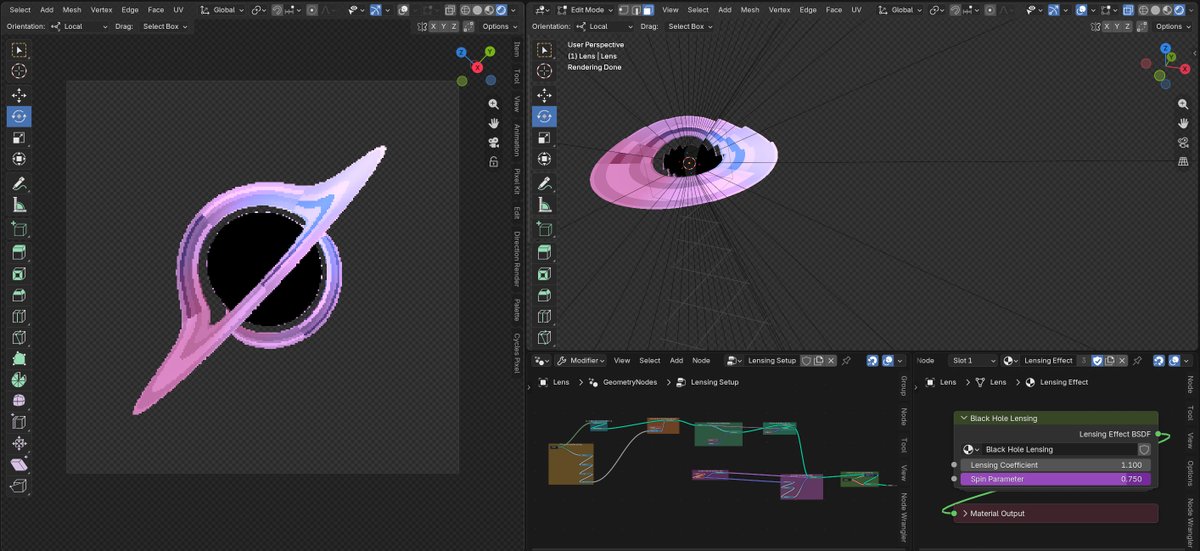
Task: Select the Annotate tool in right viewport toolbar
Action: click(x=545, y=184)
